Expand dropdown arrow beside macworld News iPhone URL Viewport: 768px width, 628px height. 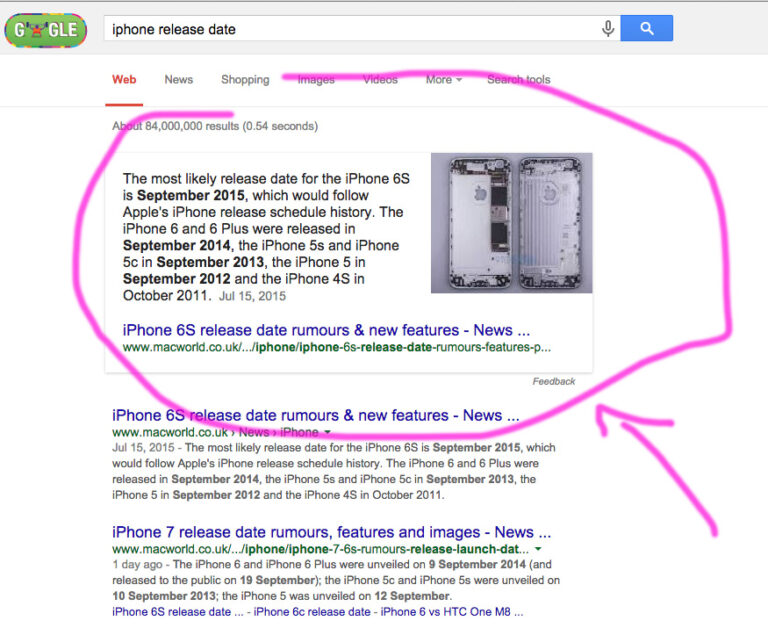328,432
